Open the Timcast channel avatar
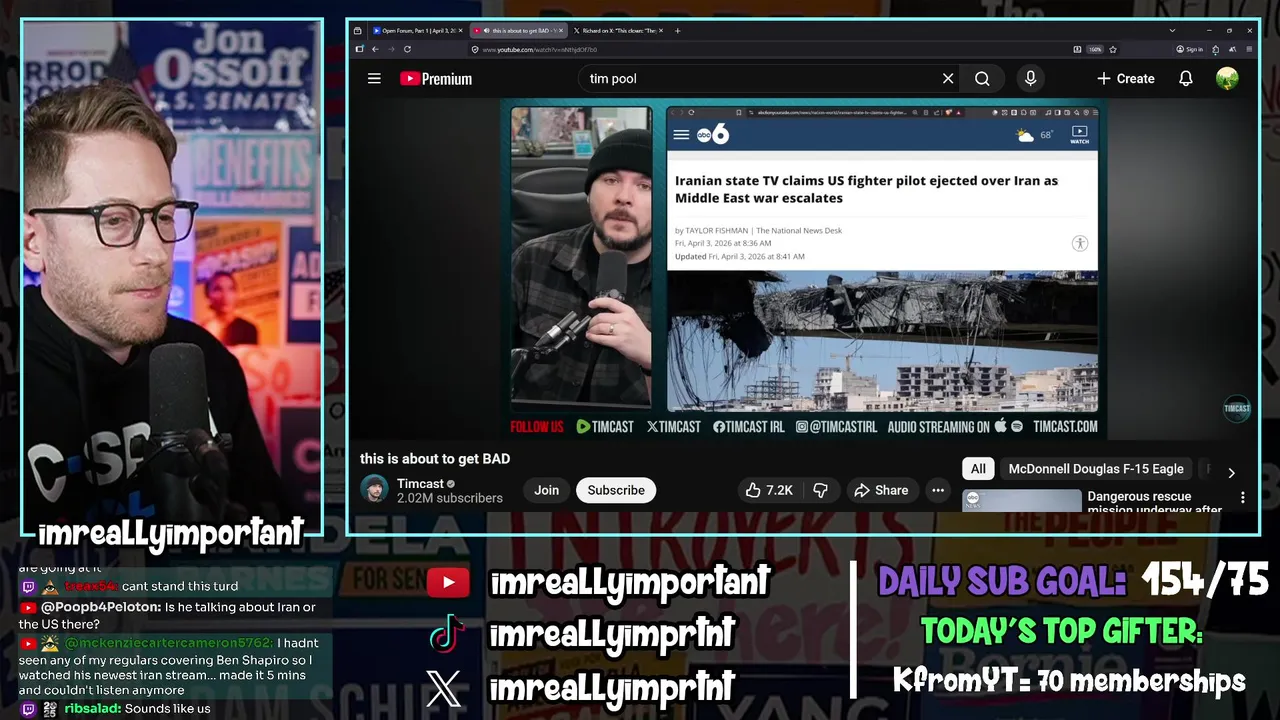 (374, 490)
